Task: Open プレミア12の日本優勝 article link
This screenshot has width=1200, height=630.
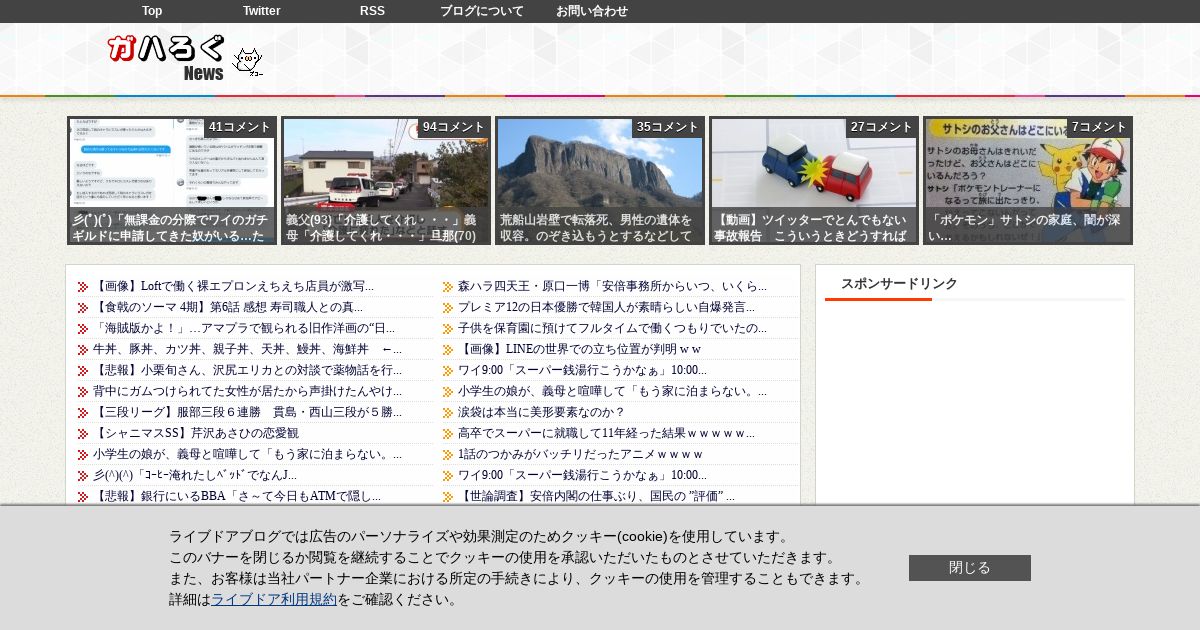Action: 606,307
